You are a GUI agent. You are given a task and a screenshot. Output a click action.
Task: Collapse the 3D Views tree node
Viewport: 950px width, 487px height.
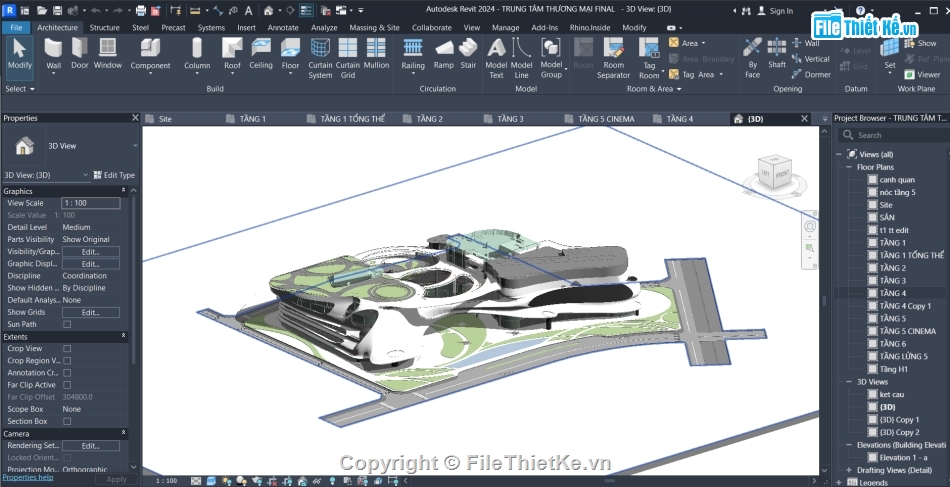[x=849, y=382]
